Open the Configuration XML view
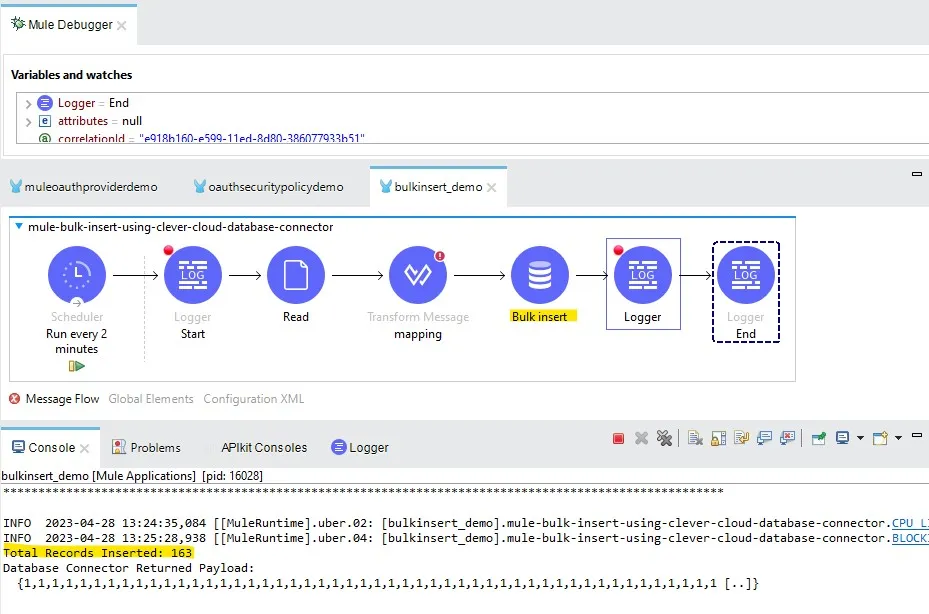 [254, 399]
